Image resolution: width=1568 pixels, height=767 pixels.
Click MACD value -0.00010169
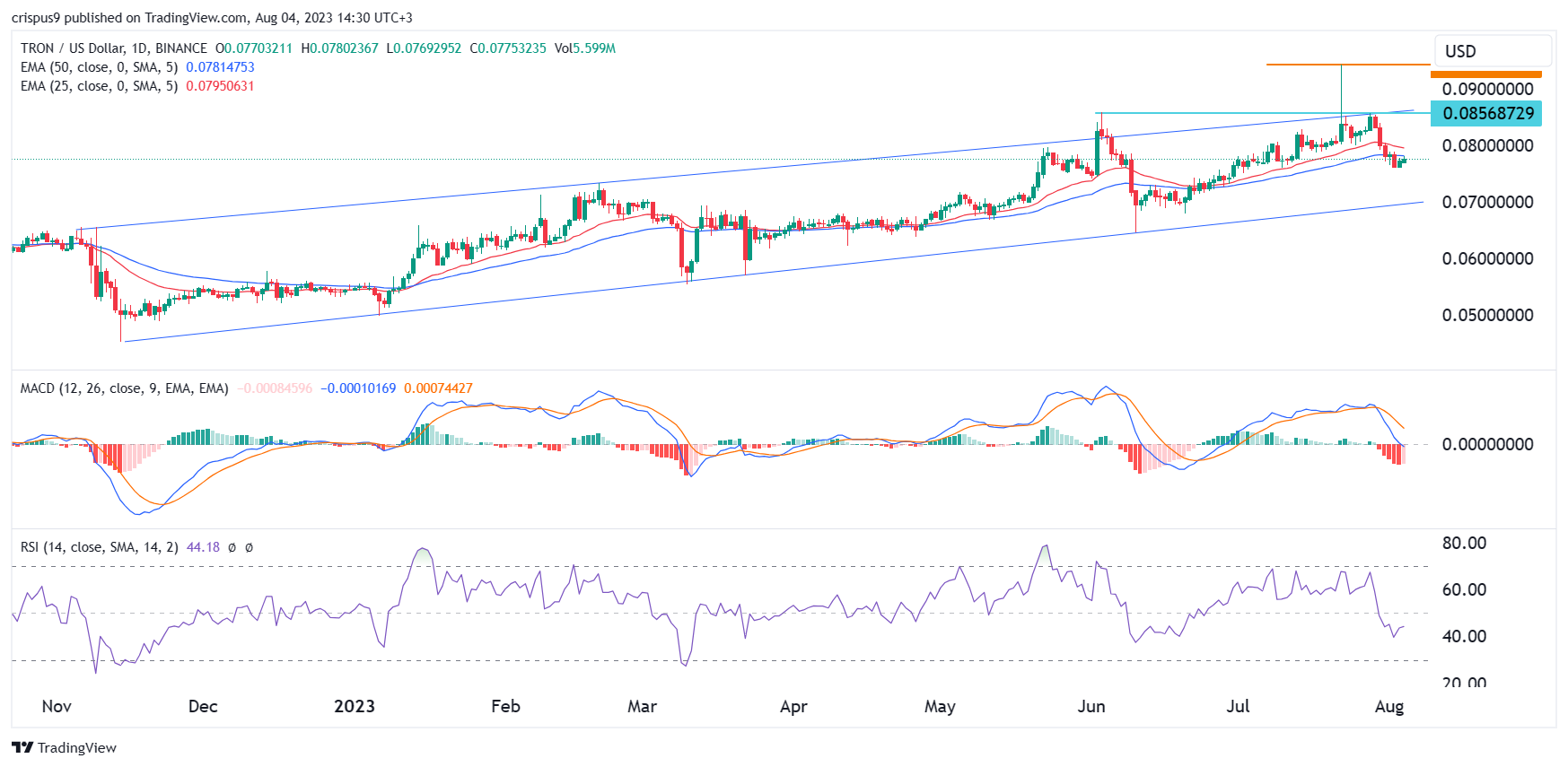click(359, 388)
